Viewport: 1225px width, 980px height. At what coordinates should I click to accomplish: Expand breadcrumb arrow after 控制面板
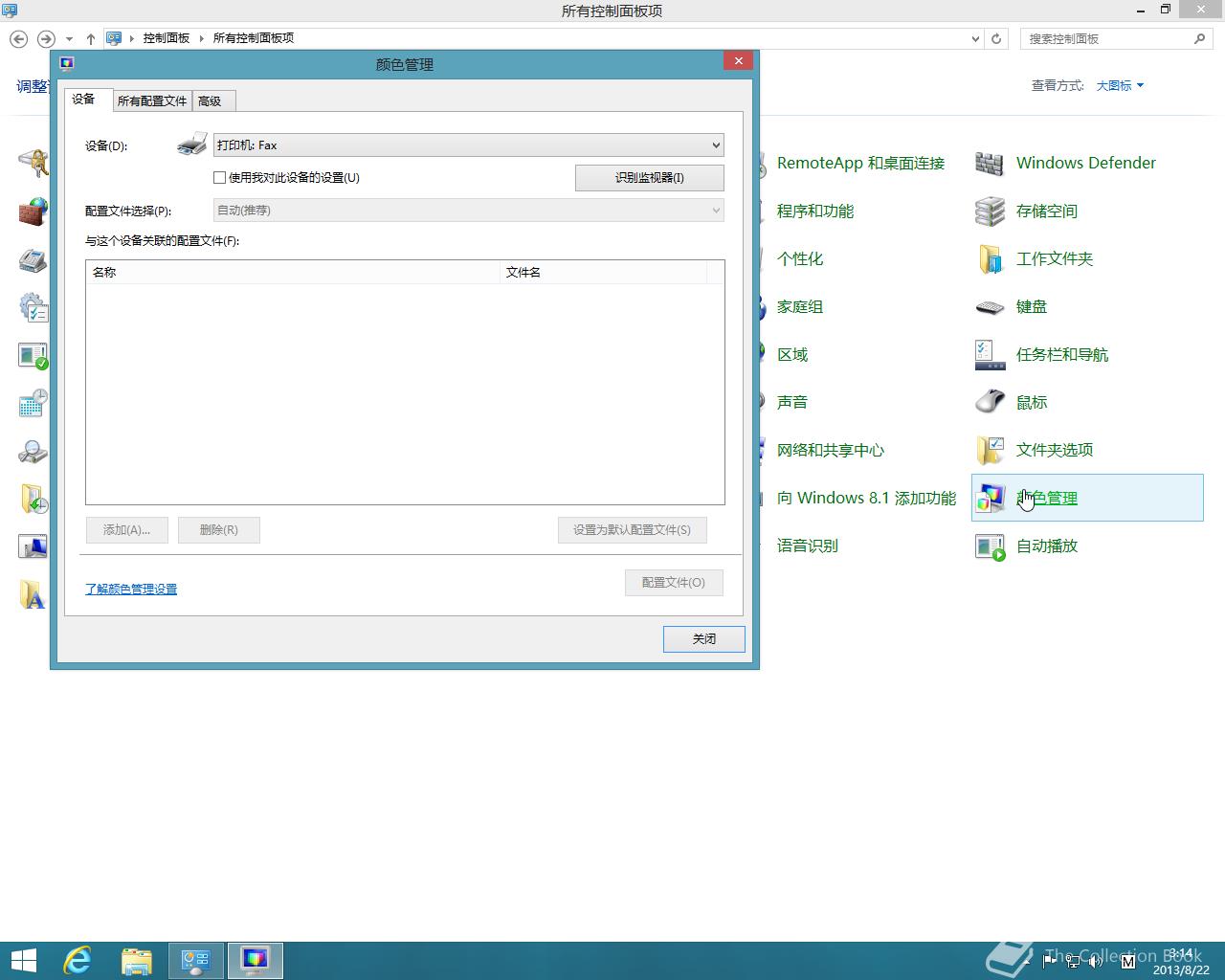point(201,38)
